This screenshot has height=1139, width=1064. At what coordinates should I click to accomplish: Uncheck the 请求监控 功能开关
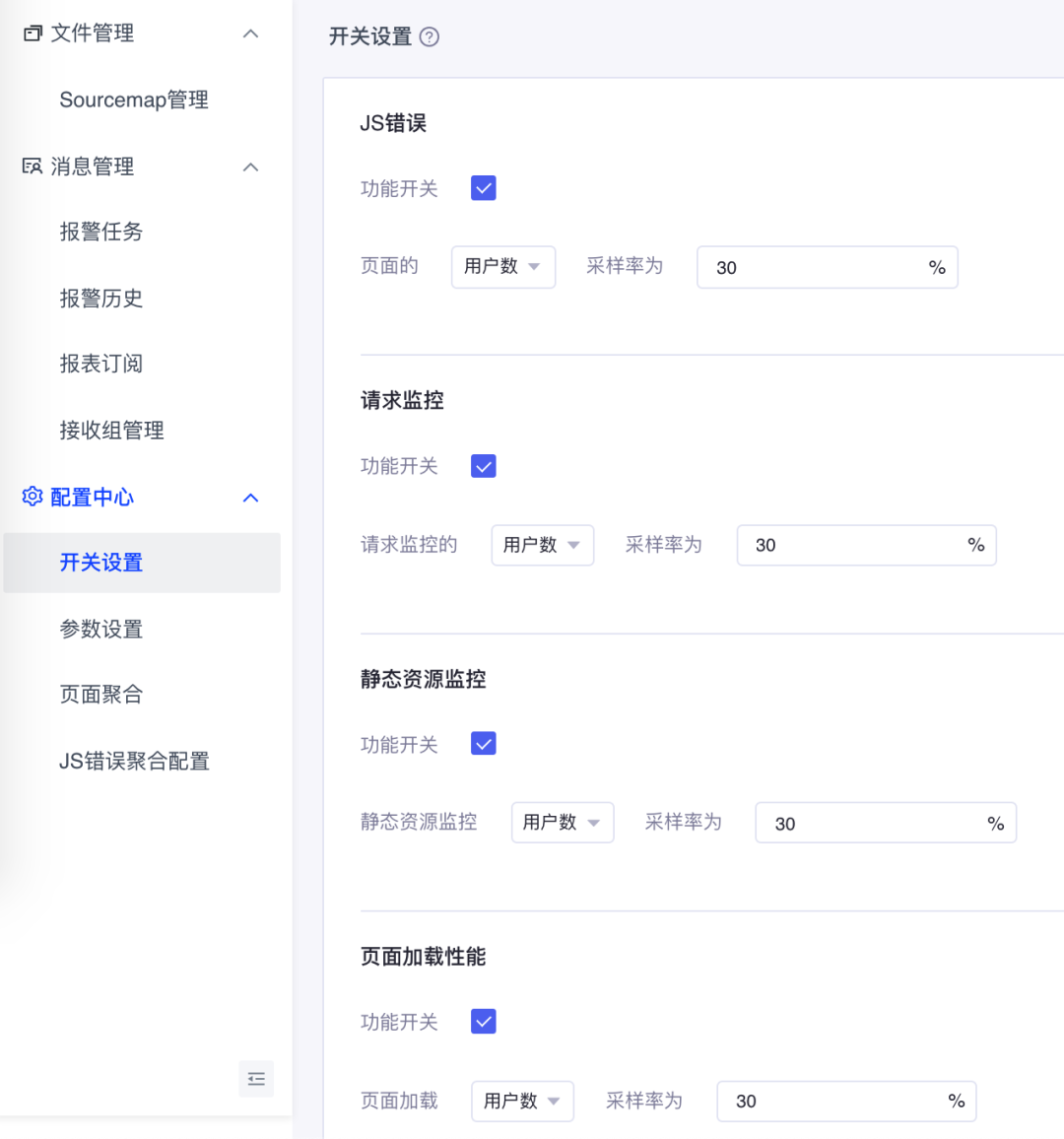point(483,465)
